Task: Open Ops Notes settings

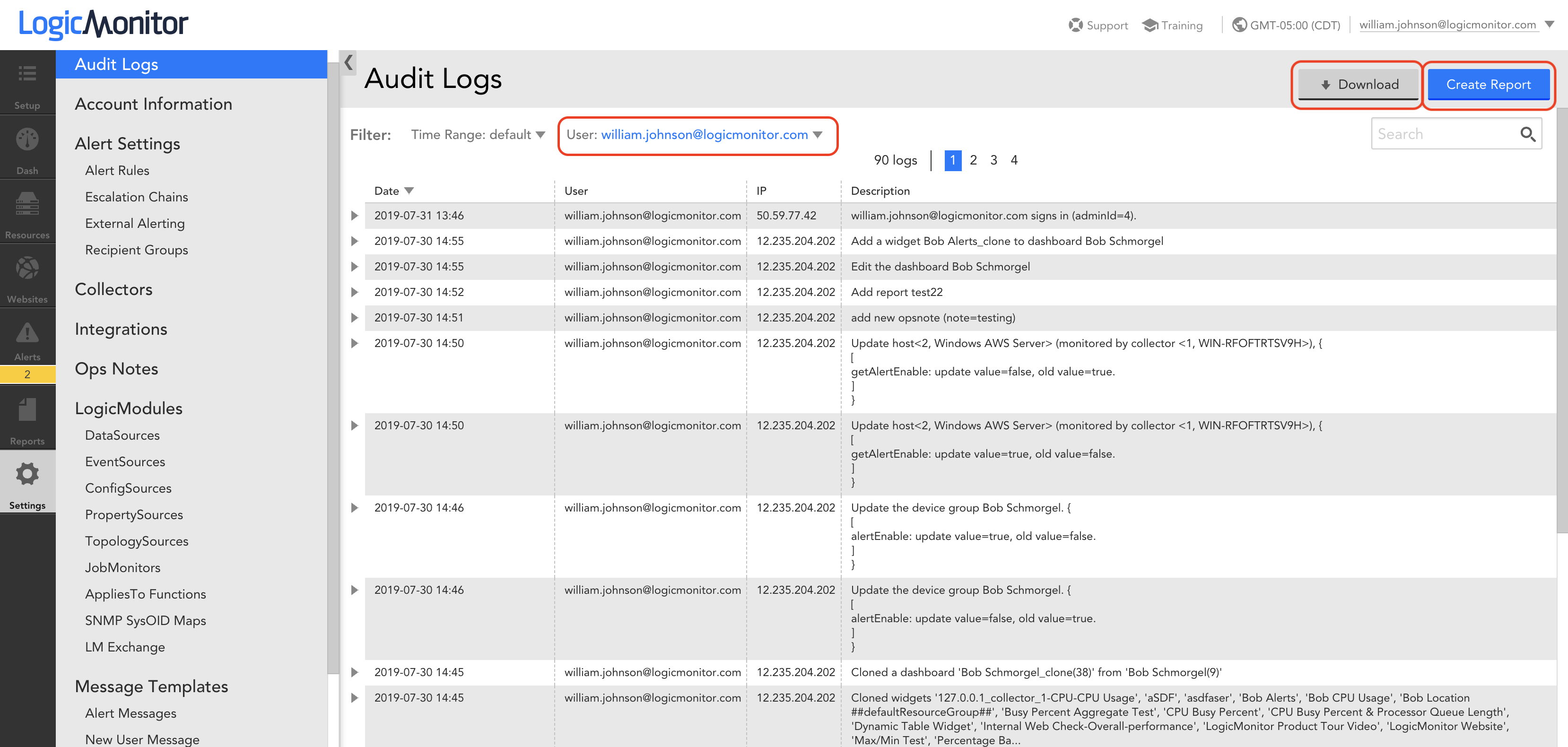Action: (x=116, y=369)
